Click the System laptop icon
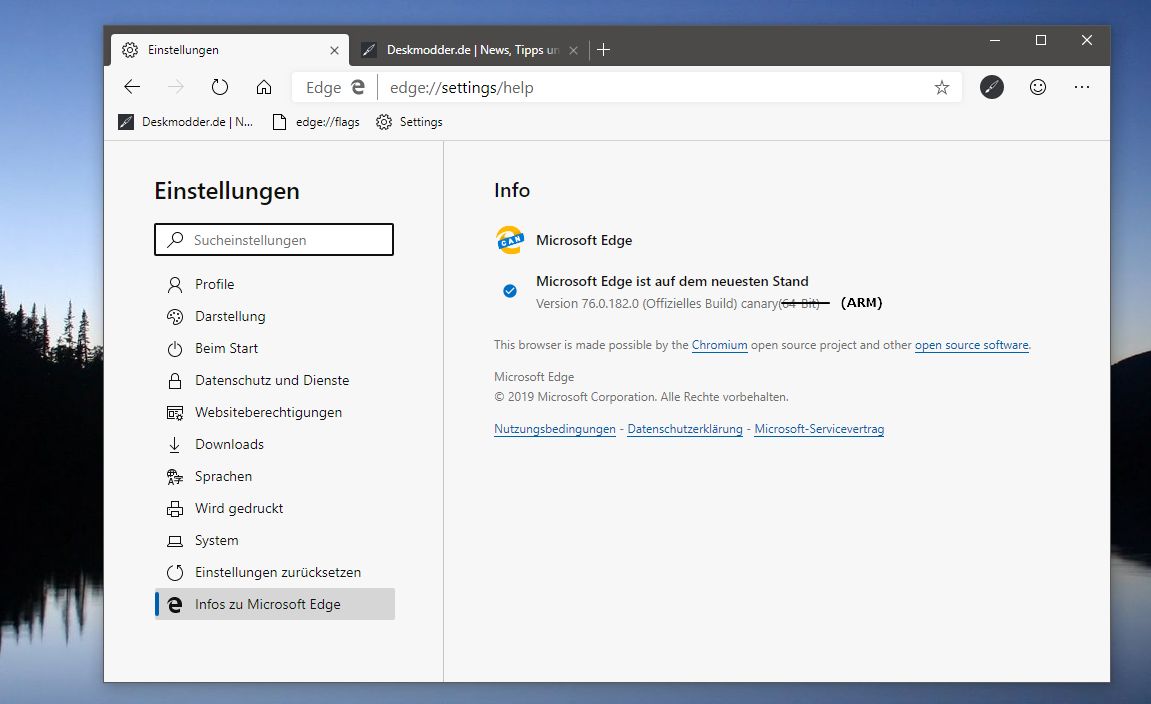1151x704 pixels. coord(175,541)
